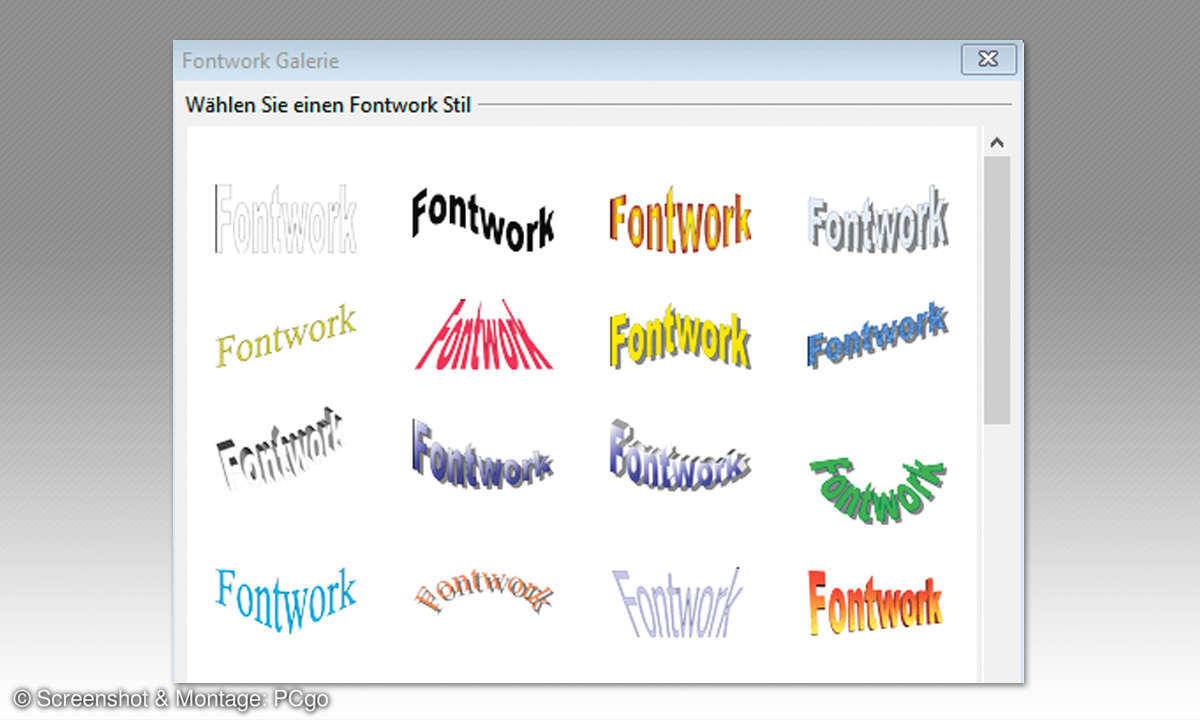
Task: Choose the blue-silver curved 3D Fontwork style
Action: tap(680, 453)
